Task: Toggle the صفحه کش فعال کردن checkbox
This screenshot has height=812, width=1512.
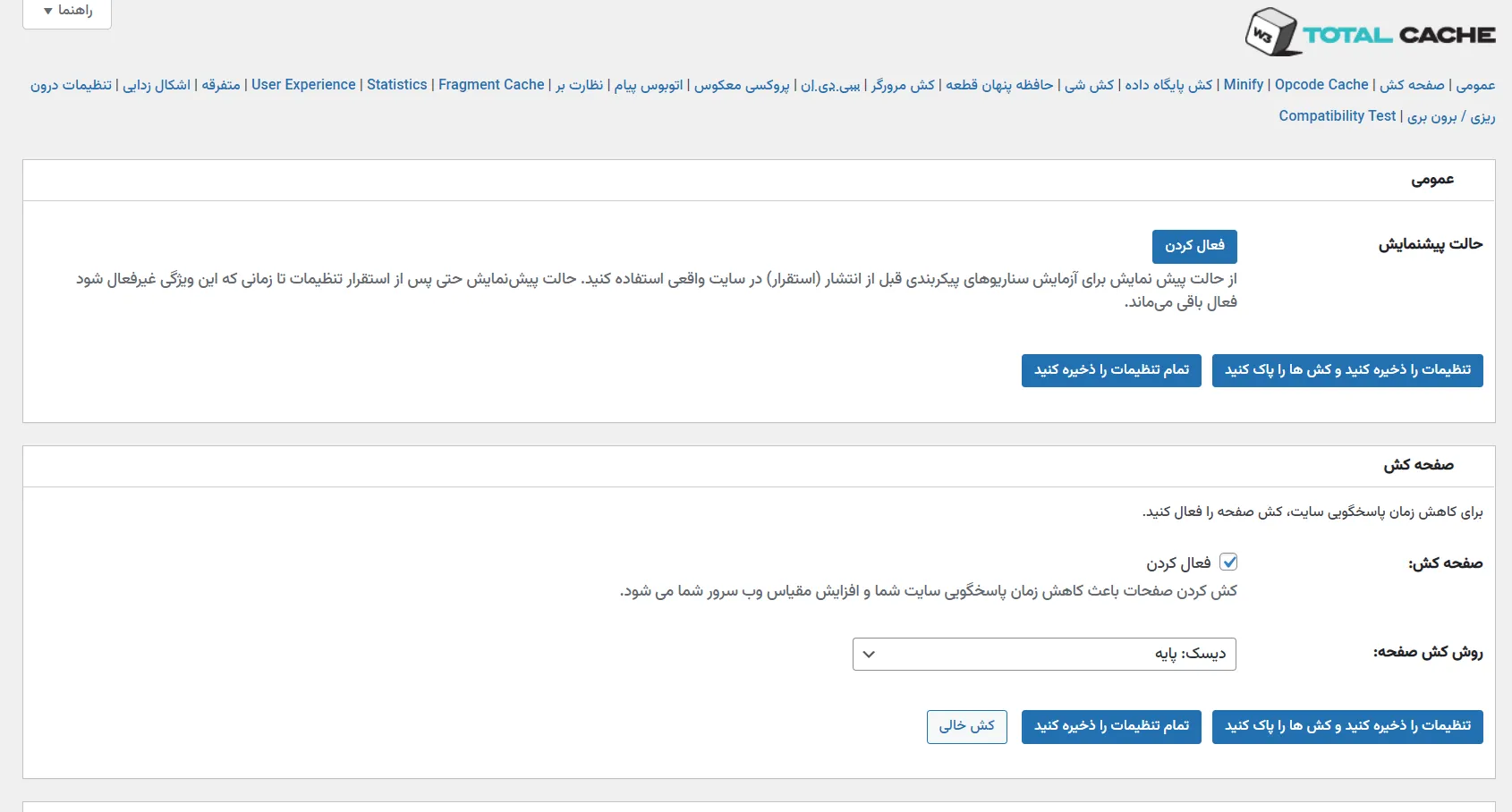Action: pyautogui.click(x=1228, y=562)
